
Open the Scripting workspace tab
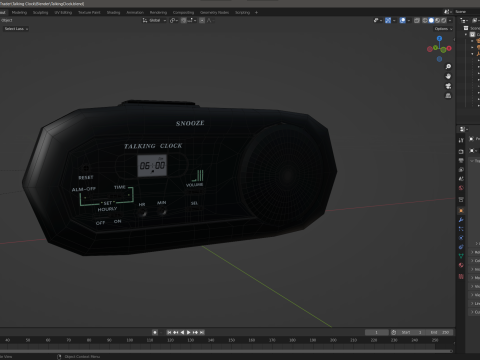pyautogui.click(x=242, y=12)
